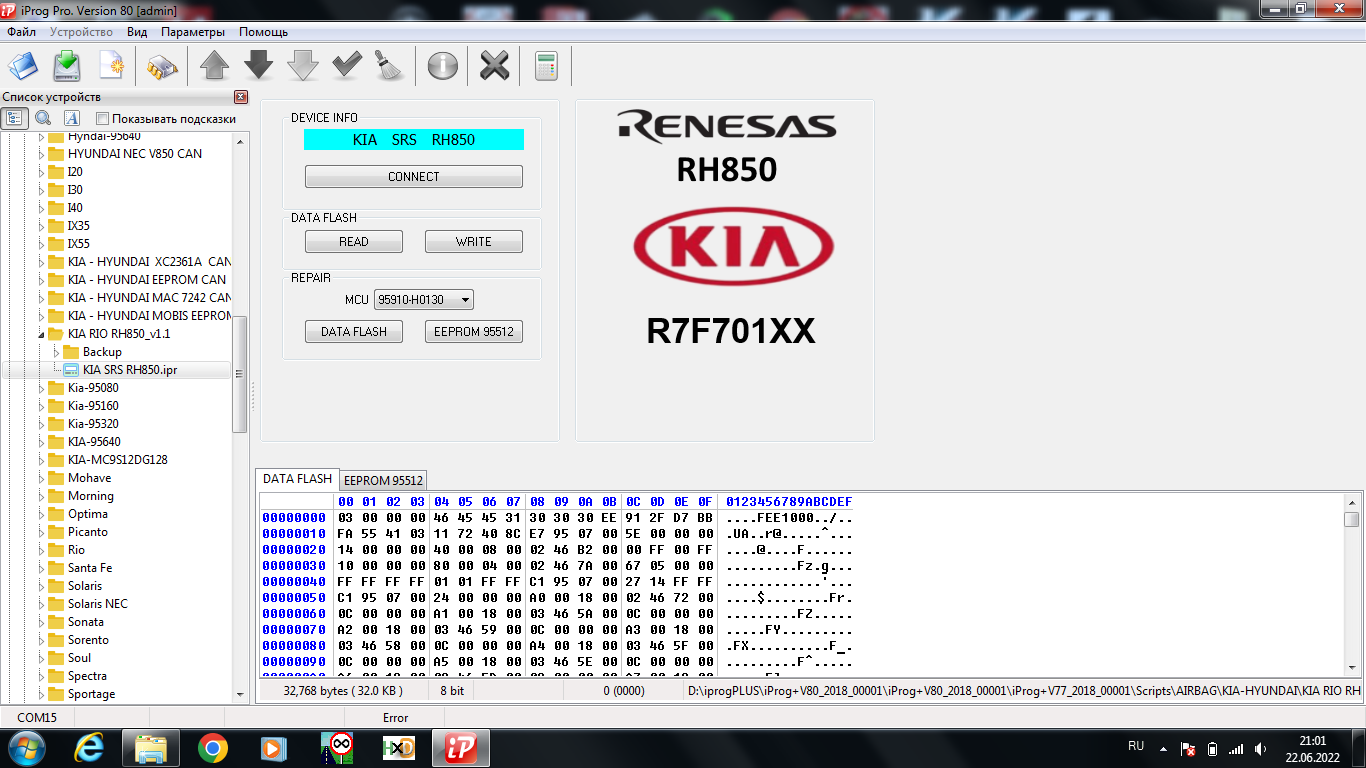The image size is (1366, 768).
Task: Click the save to disk icon
Action: pyautogui.click(x=67, y=66)
